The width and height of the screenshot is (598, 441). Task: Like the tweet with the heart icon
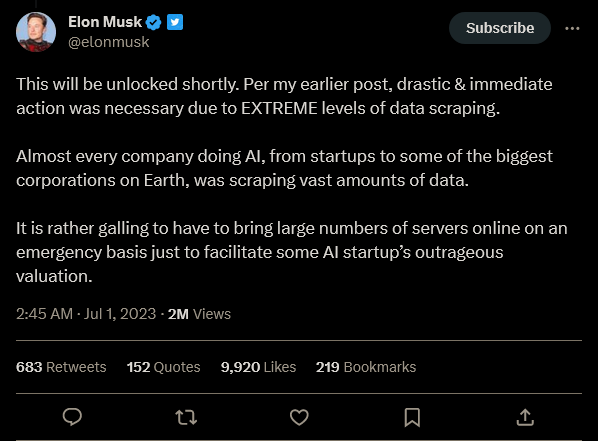(299, 417)
